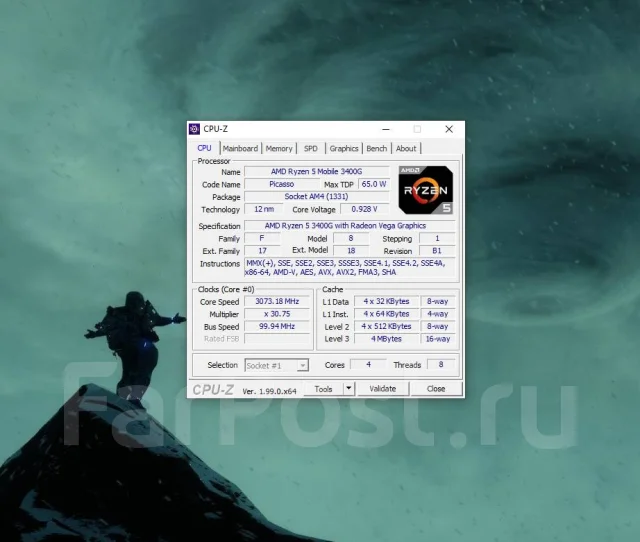The width and height of the screenshot is (640, 542).
Task: Switch to the CPU tab
Action: pyautogui.click(x=204, y=148)
